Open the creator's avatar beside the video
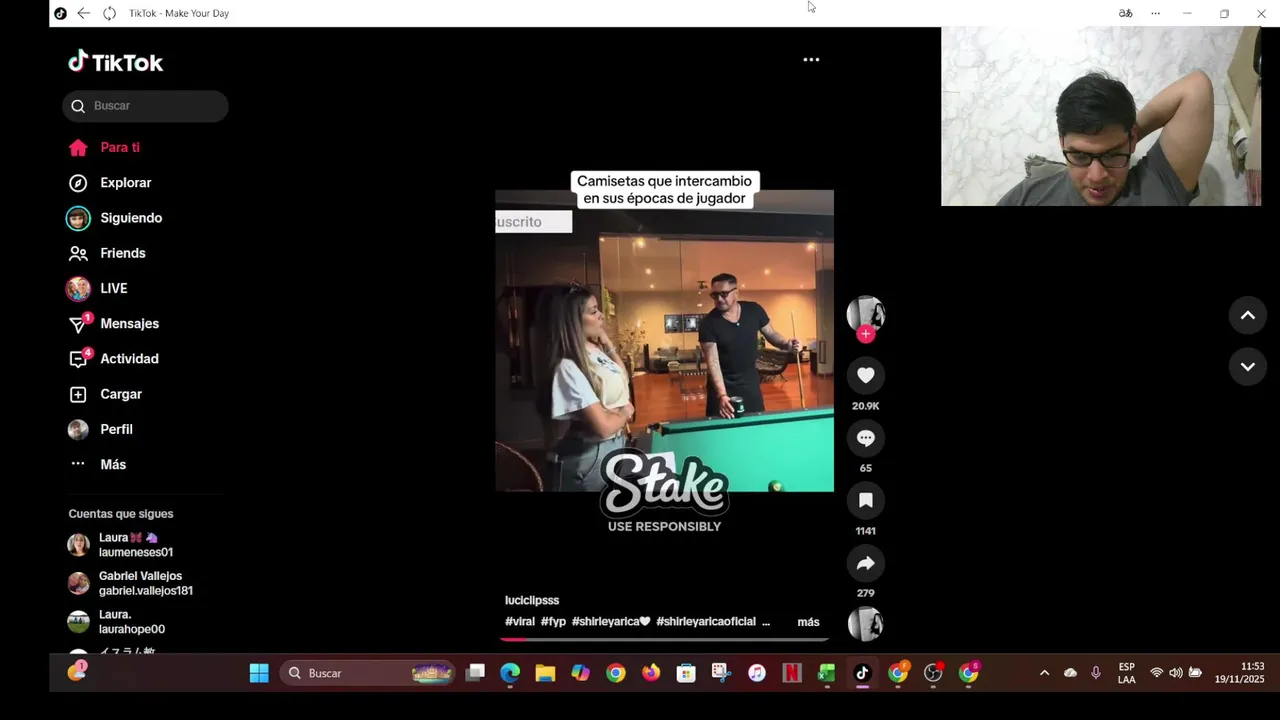Screen dimensions: 1280x720 point(866,313)
